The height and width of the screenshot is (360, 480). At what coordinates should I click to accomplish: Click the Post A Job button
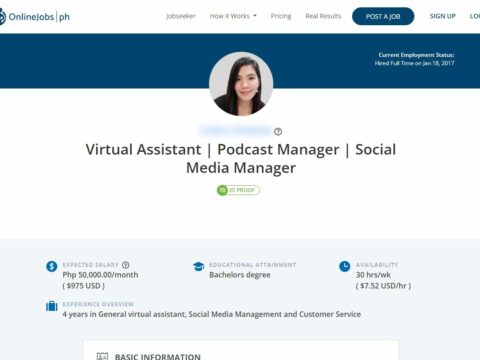[x=383, y=16]
